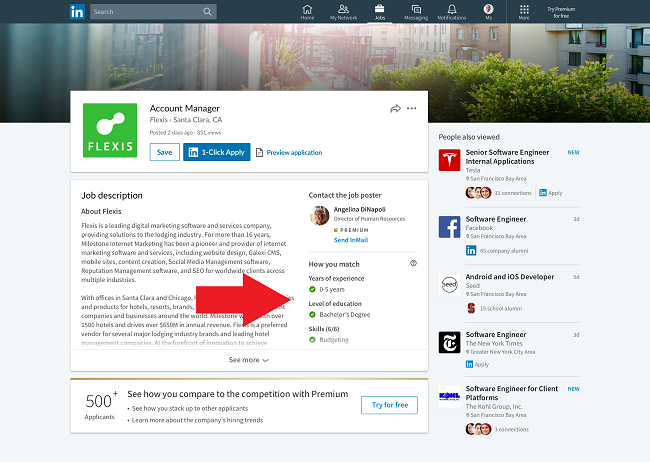The width and height of the screenshot is (650, 462).
Task: Click the PREMIUM badge under Angelina DiNapoli
Action: 351,230
